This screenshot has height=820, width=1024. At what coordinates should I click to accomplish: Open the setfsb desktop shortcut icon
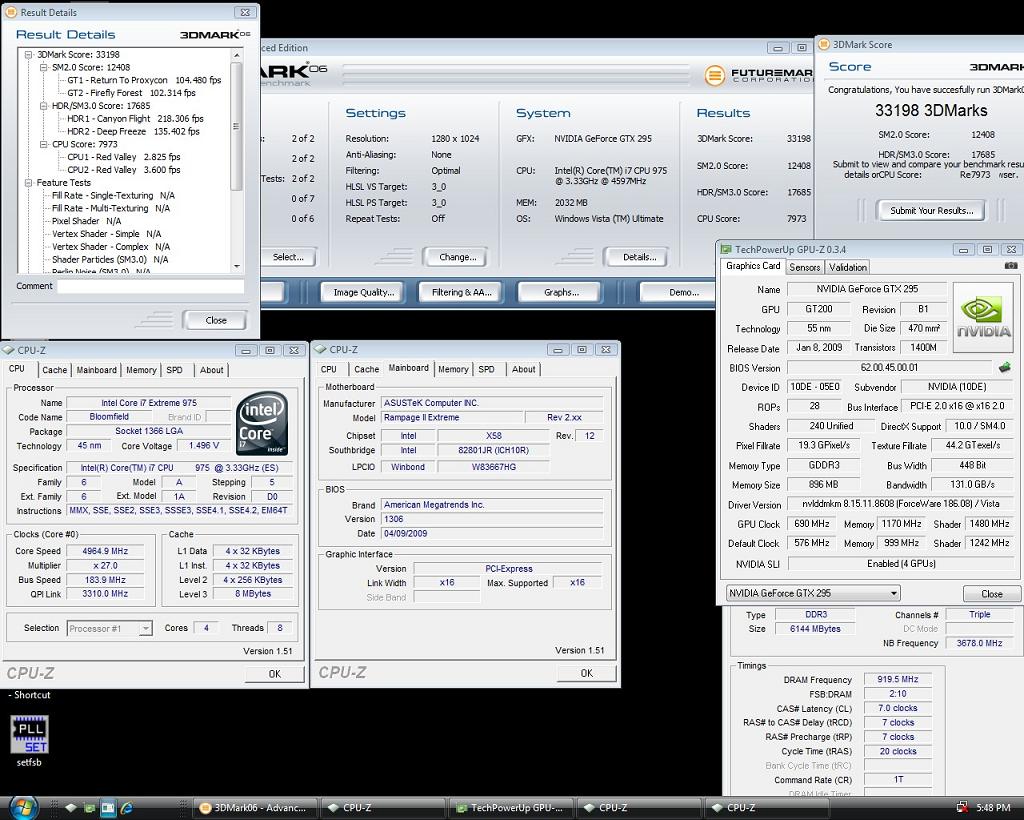pyautogui.click(x=29, y=734)
